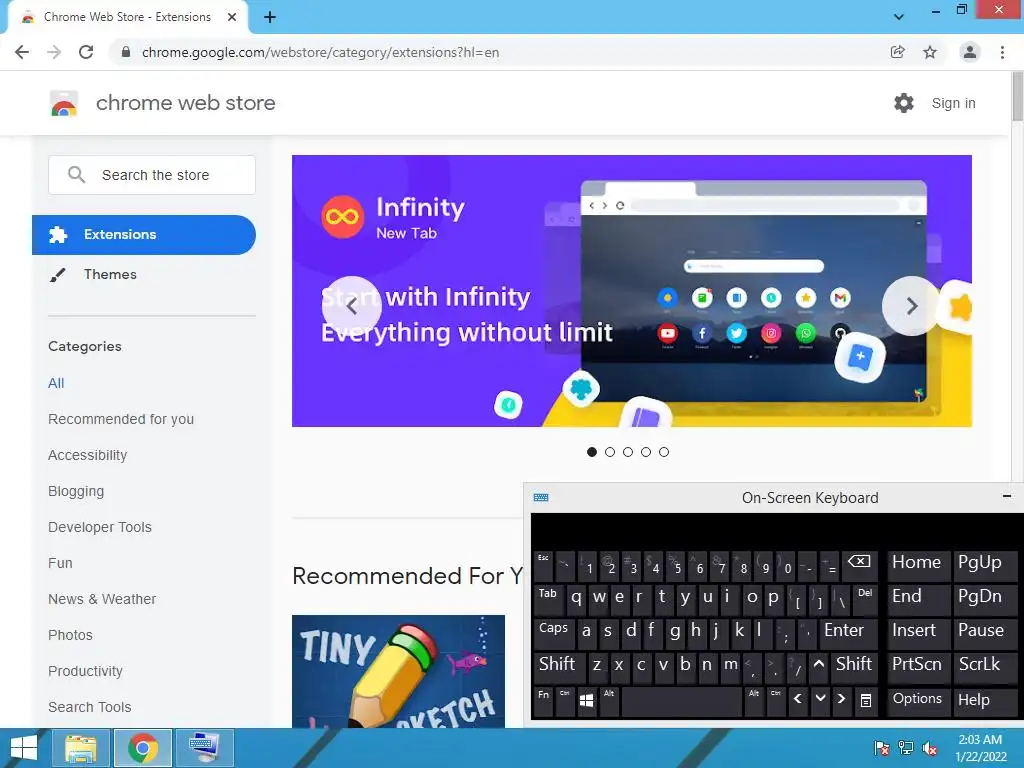Toggle the right Shift key on the keyboard
The image size is (1024, 768).
854,666
